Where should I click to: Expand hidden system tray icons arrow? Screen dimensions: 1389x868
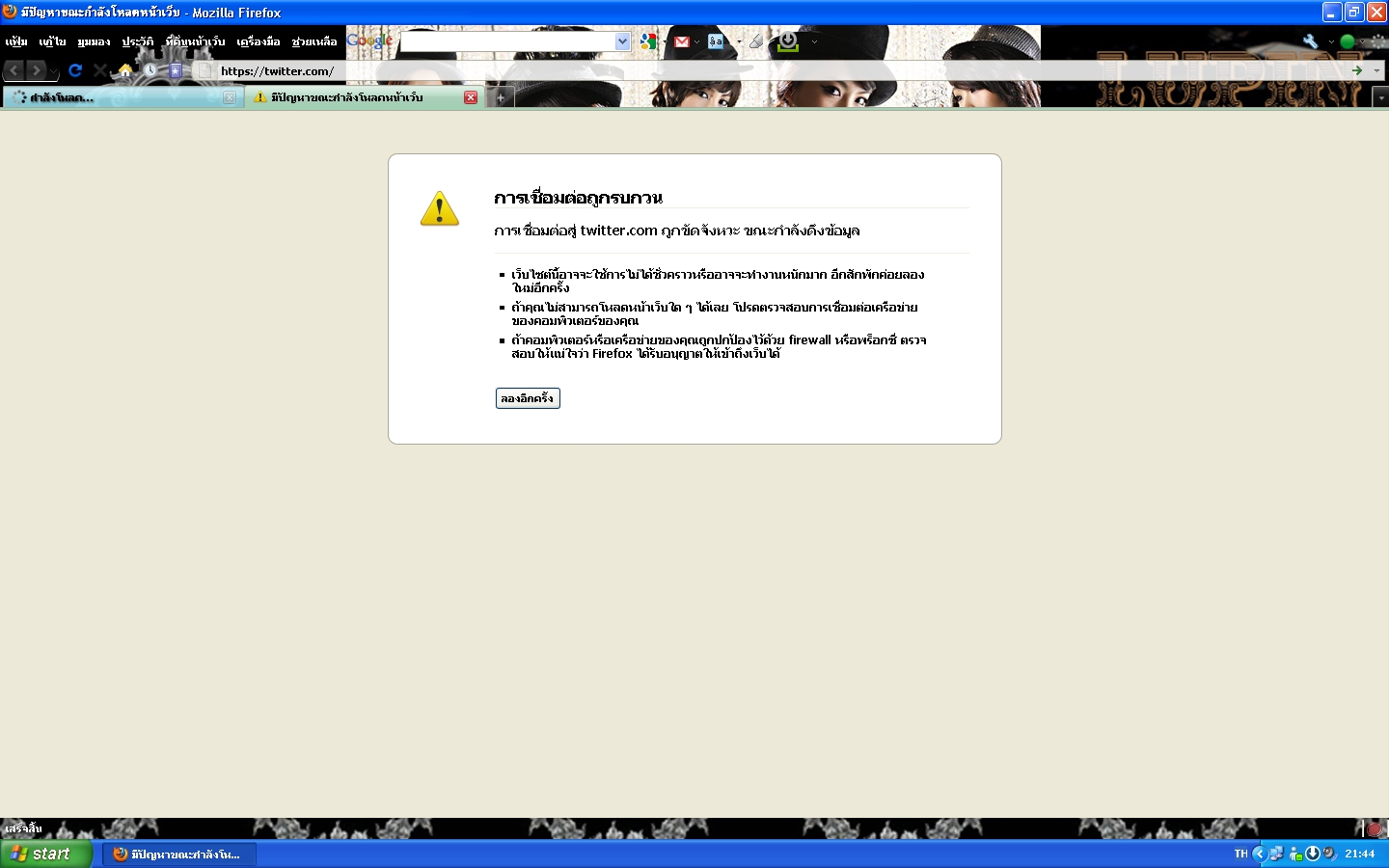coord(1259,854)
